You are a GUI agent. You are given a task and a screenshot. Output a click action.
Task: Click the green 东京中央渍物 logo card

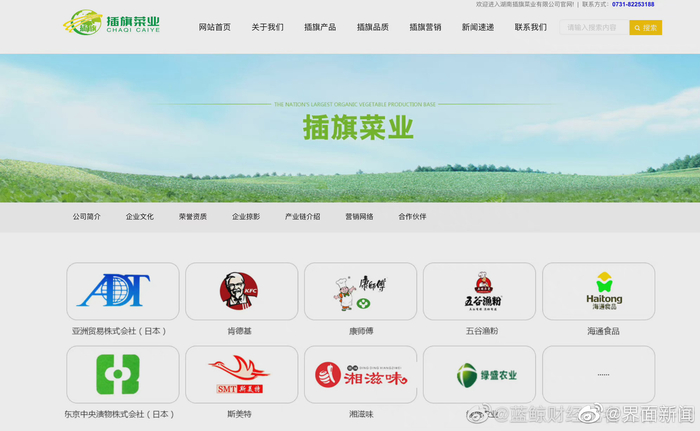(x=123, y=374)
